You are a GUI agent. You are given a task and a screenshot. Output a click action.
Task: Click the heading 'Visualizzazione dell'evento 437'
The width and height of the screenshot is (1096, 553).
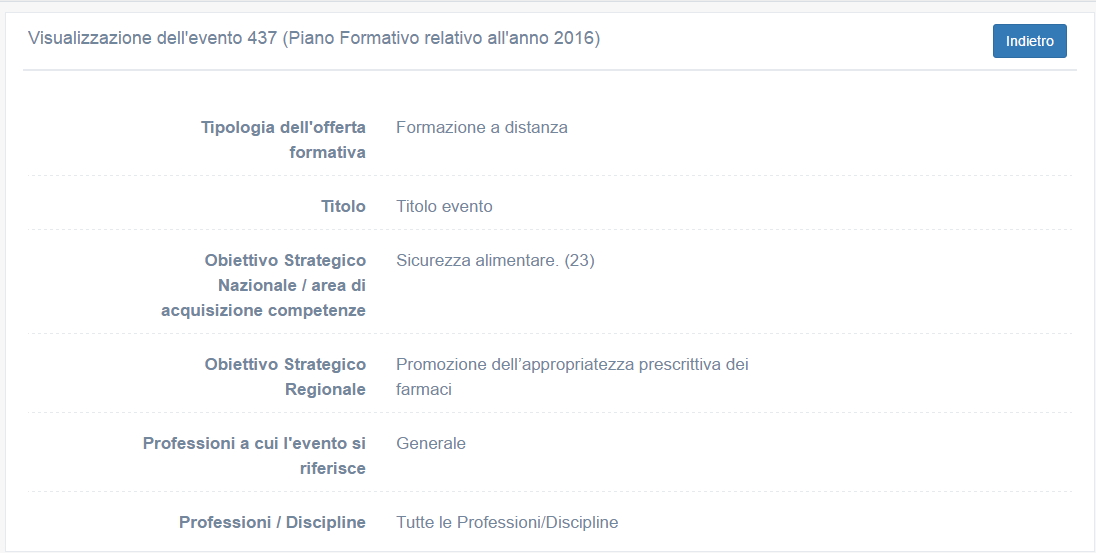(x=153, y=39)
